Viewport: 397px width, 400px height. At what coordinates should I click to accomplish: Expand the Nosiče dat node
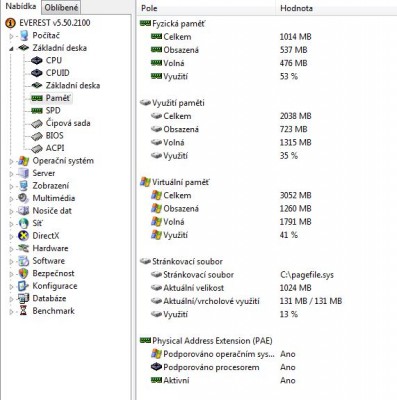11,211
